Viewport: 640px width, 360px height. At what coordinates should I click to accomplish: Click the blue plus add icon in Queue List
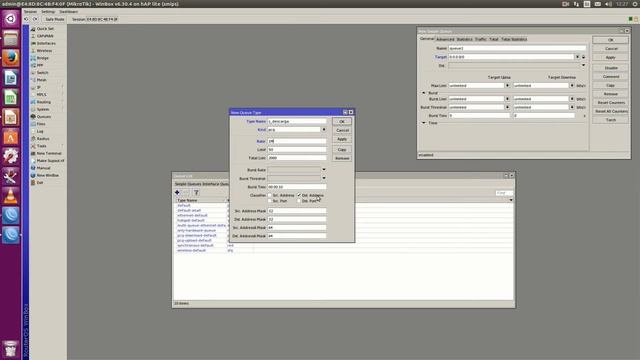pos(177,192)
